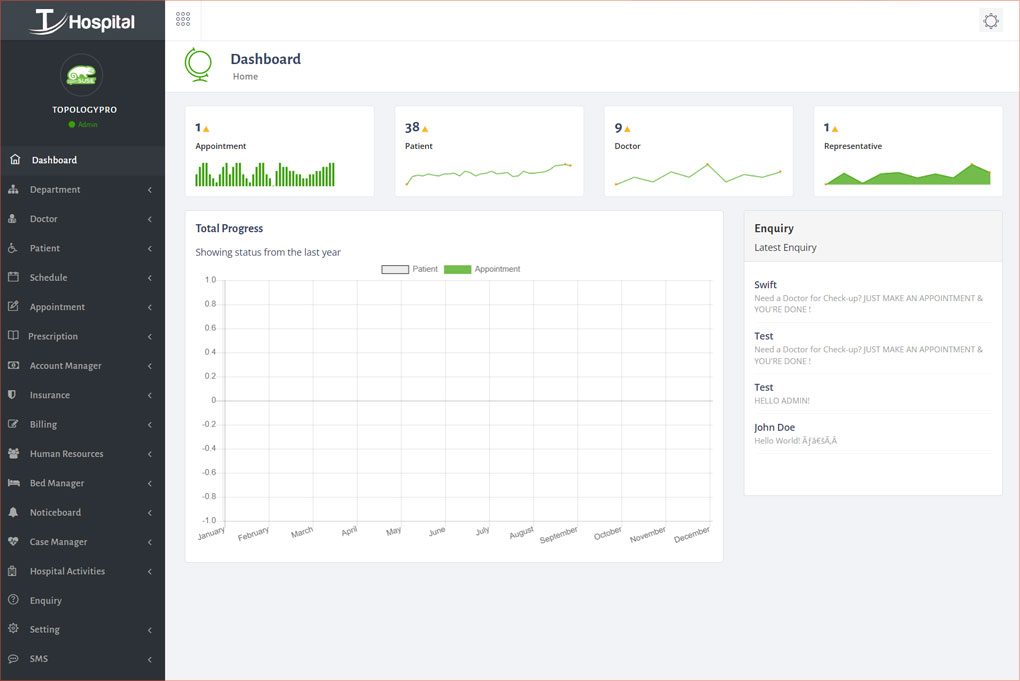Click the green Appointment legend swatch

(x=457, y=269)
